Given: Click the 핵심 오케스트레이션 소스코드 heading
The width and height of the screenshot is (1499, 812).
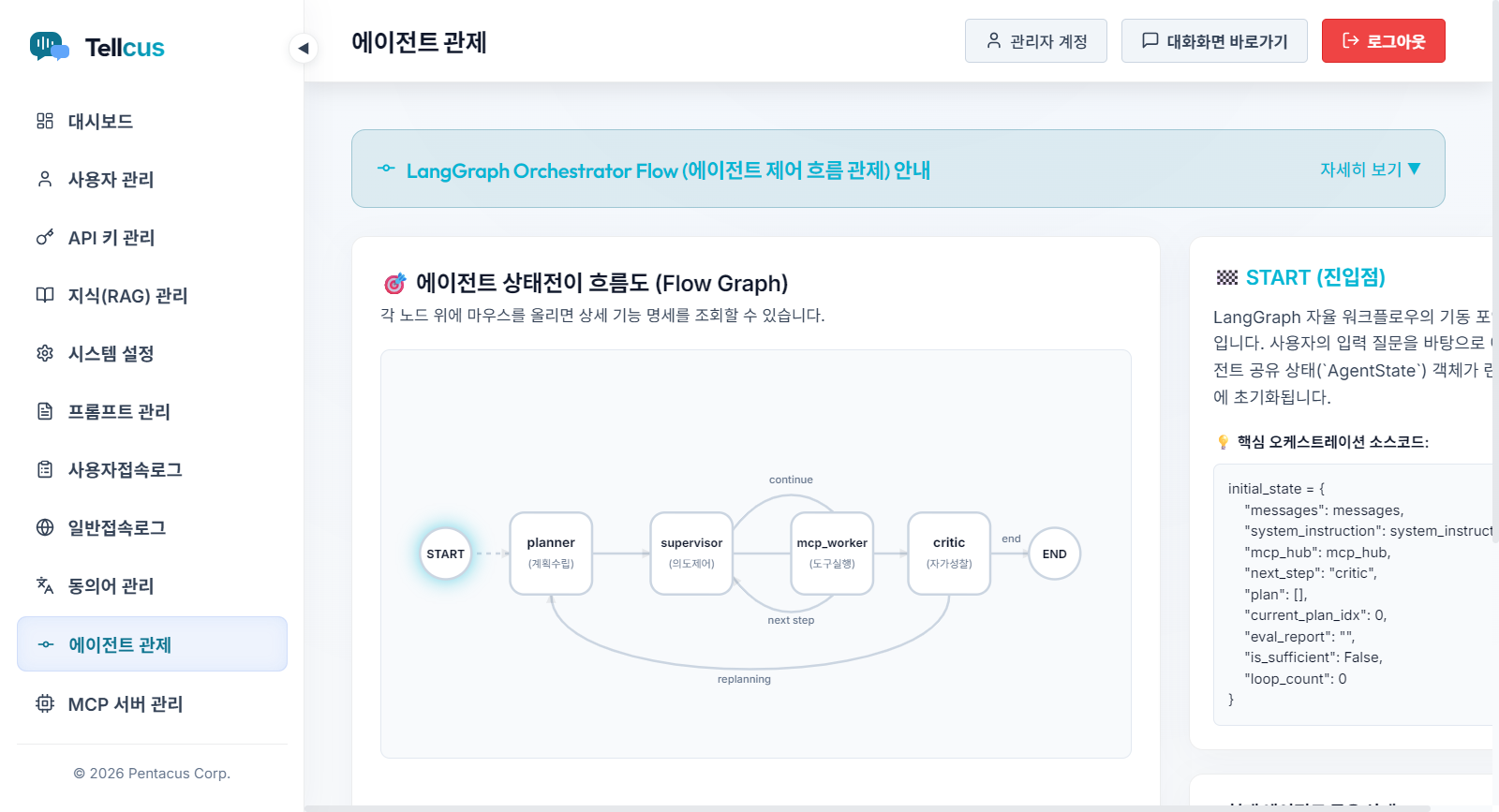Looking at the screenshot, I should coord(1332,442).
